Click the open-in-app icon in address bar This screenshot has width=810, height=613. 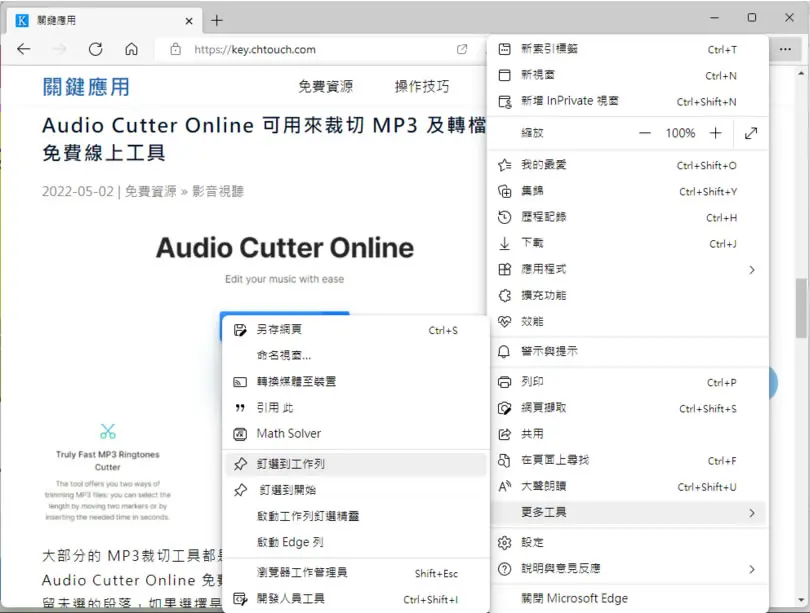pos(462,49)
